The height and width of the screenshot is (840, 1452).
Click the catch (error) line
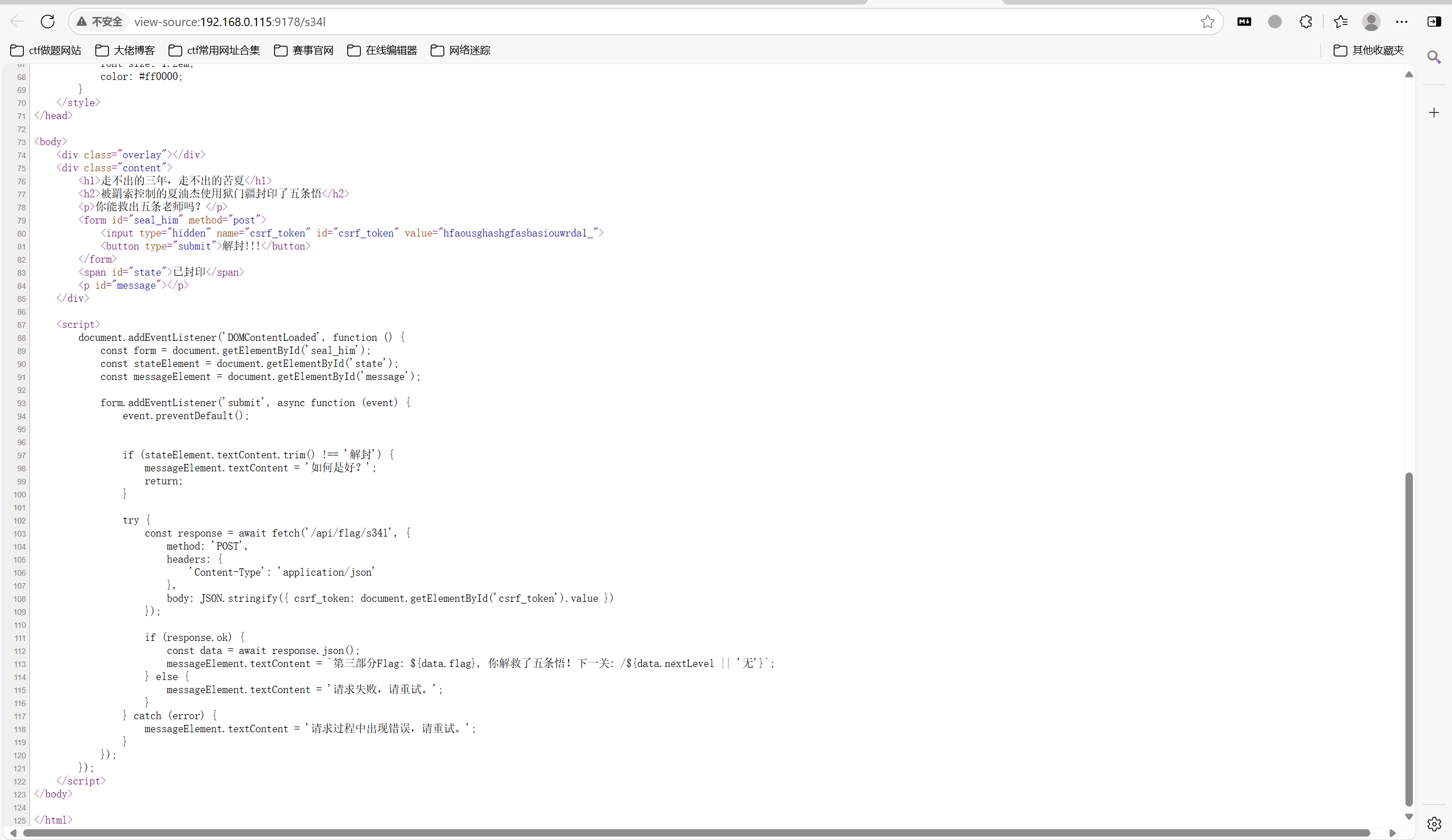click(x=170, y=716)
